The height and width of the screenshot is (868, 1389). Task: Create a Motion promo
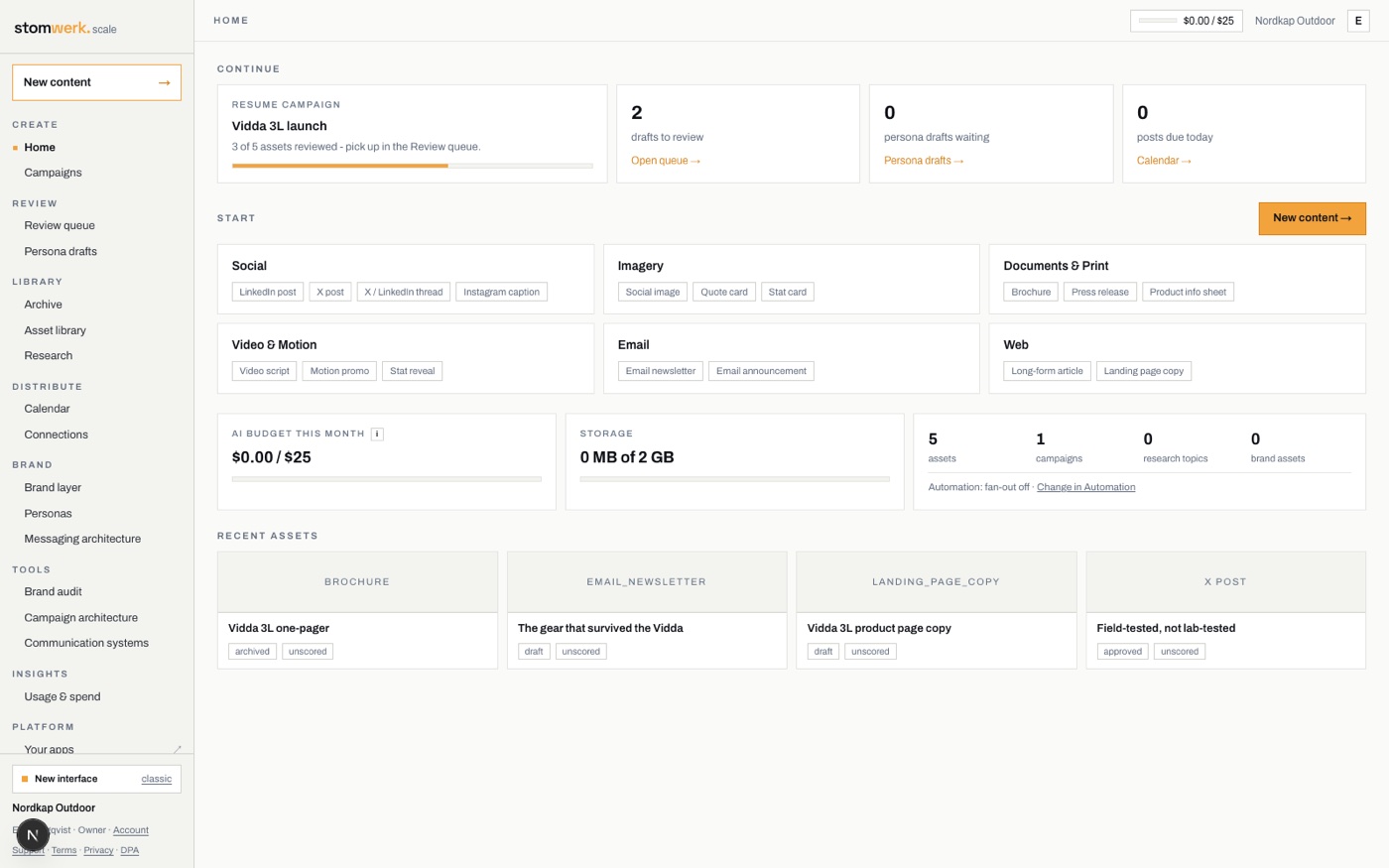click(x=339, y=371)
